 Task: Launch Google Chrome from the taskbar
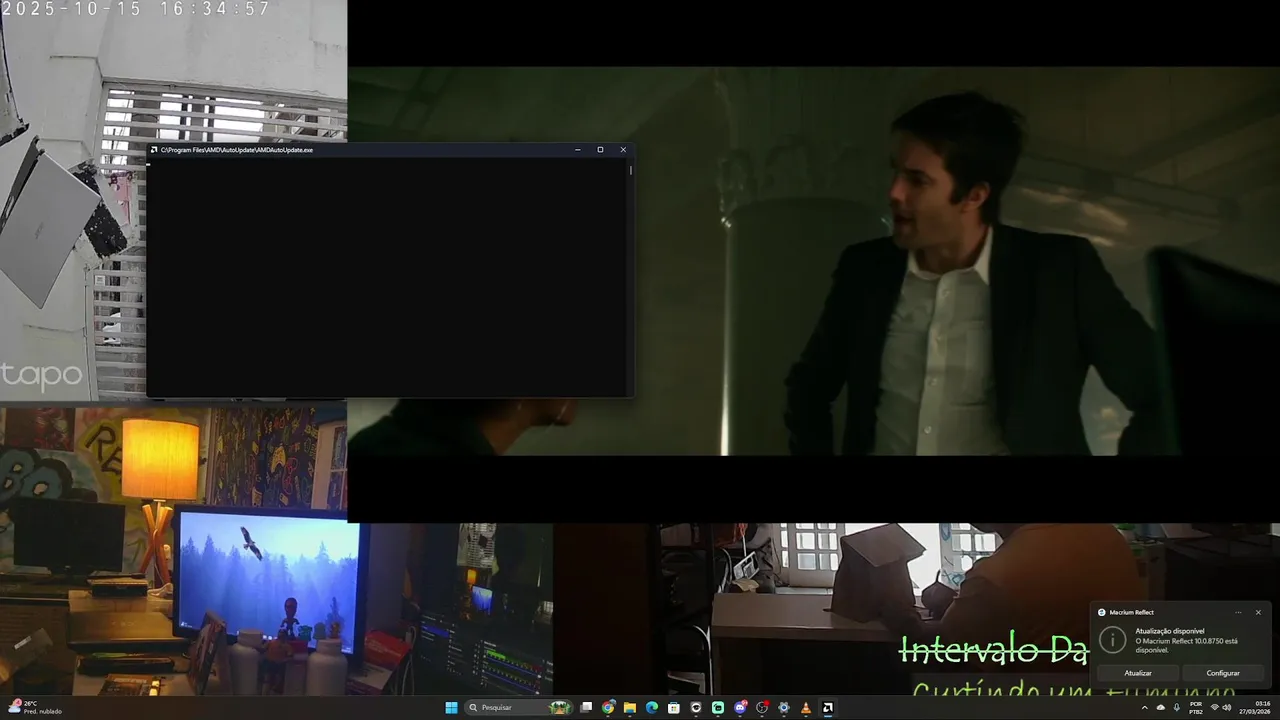tap(608, 708)
